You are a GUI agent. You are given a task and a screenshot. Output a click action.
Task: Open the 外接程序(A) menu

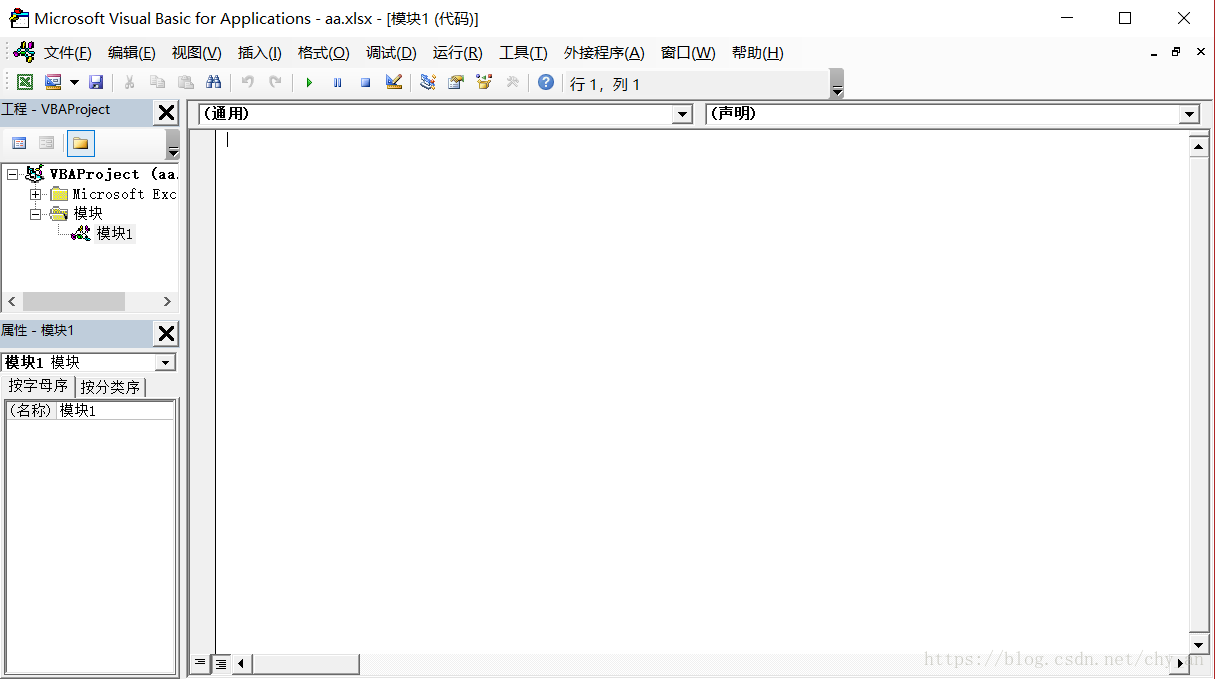[x=604, y=53]
